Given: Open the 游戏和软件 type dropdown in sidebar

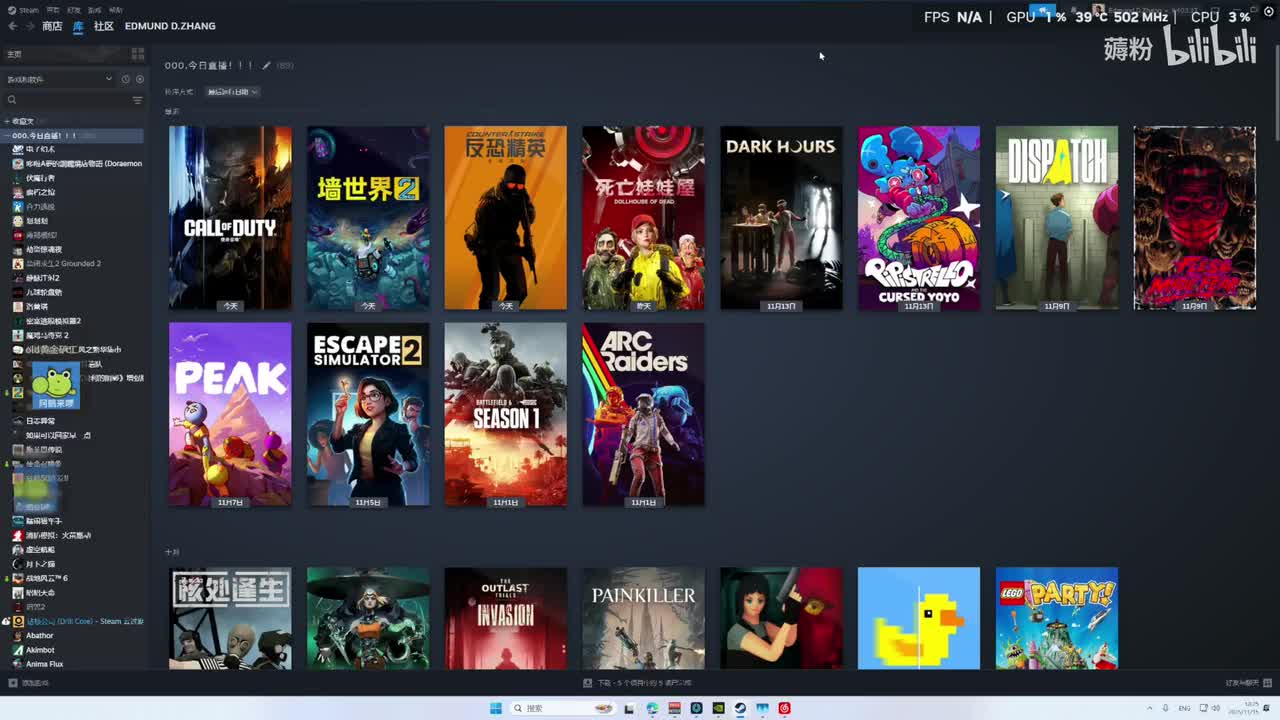Looking at the screenshot, I should tap(60, 79).
